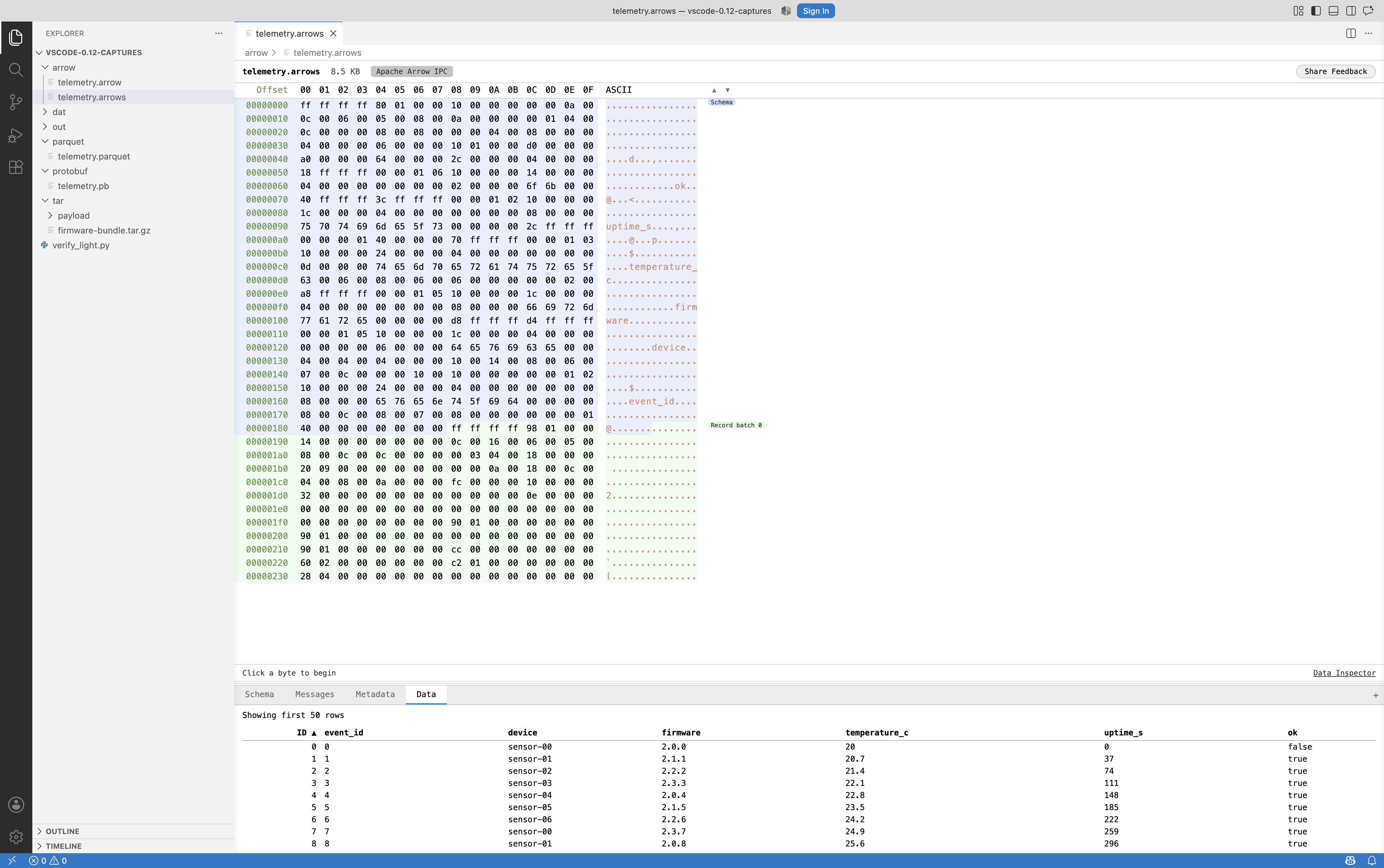Image resolution: width=1384 pixels, height=868 pixels.
Task: Click Explorer's more actions ellipsis
Action: (x=219, y=33)
